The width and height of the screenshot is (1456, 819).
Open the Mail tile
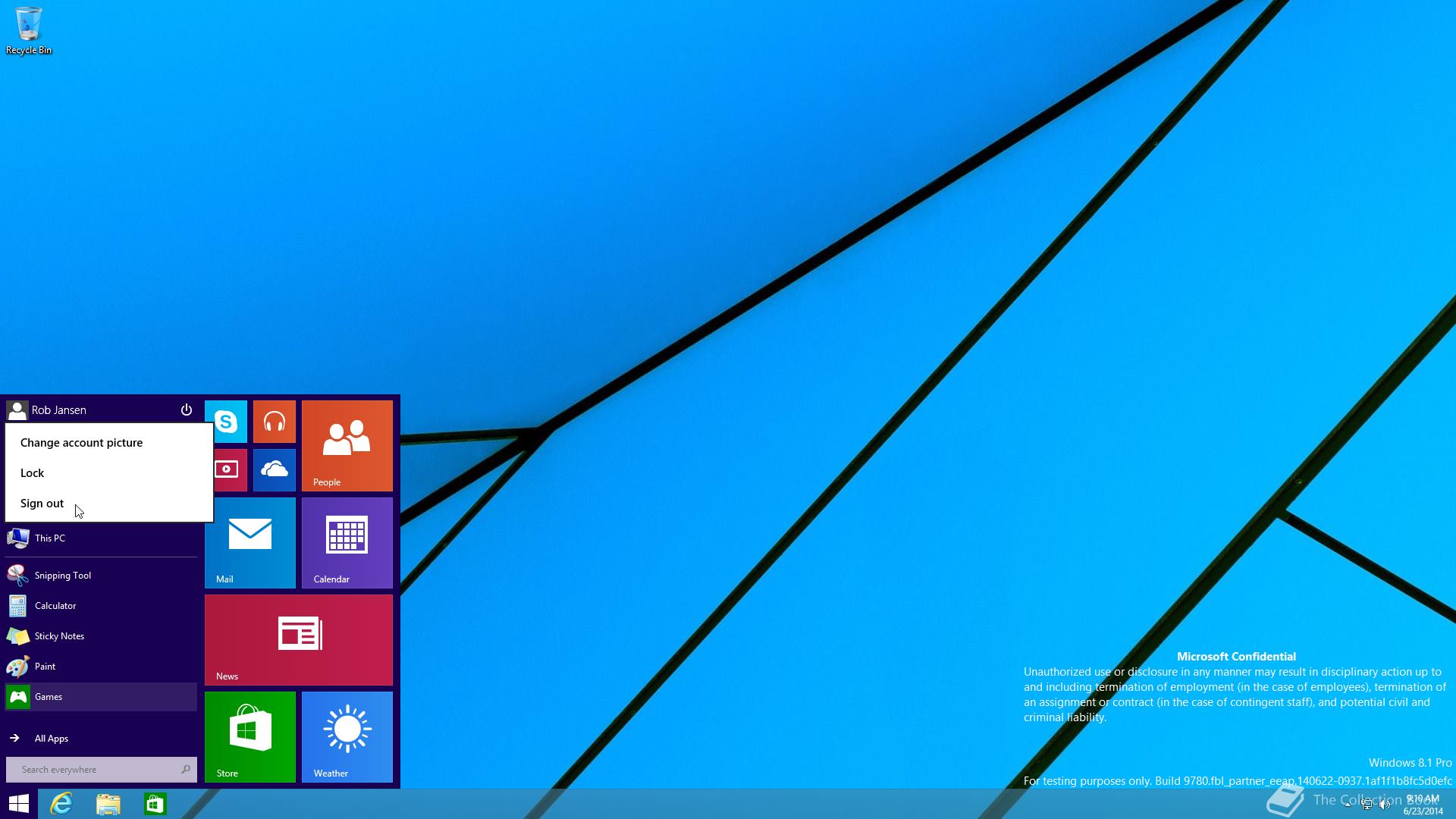[x=250, y=543]
